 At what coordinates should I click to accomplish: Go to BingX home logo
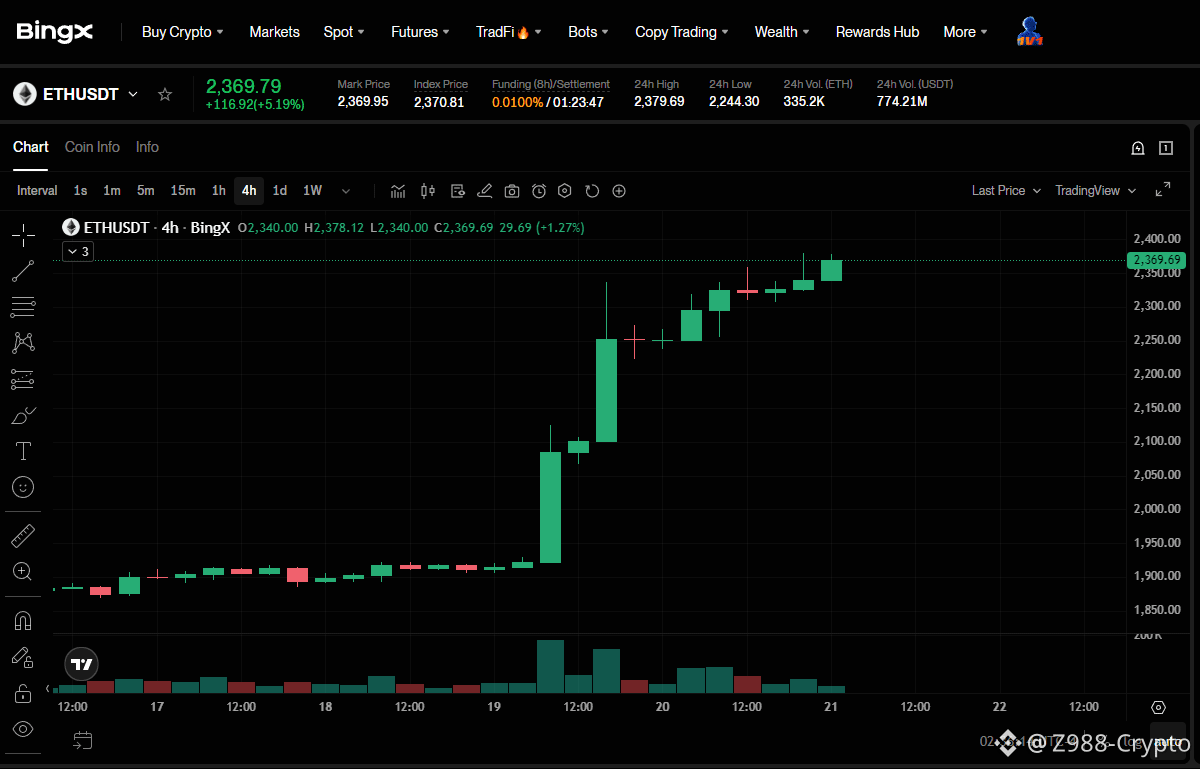tap(55, 32)
